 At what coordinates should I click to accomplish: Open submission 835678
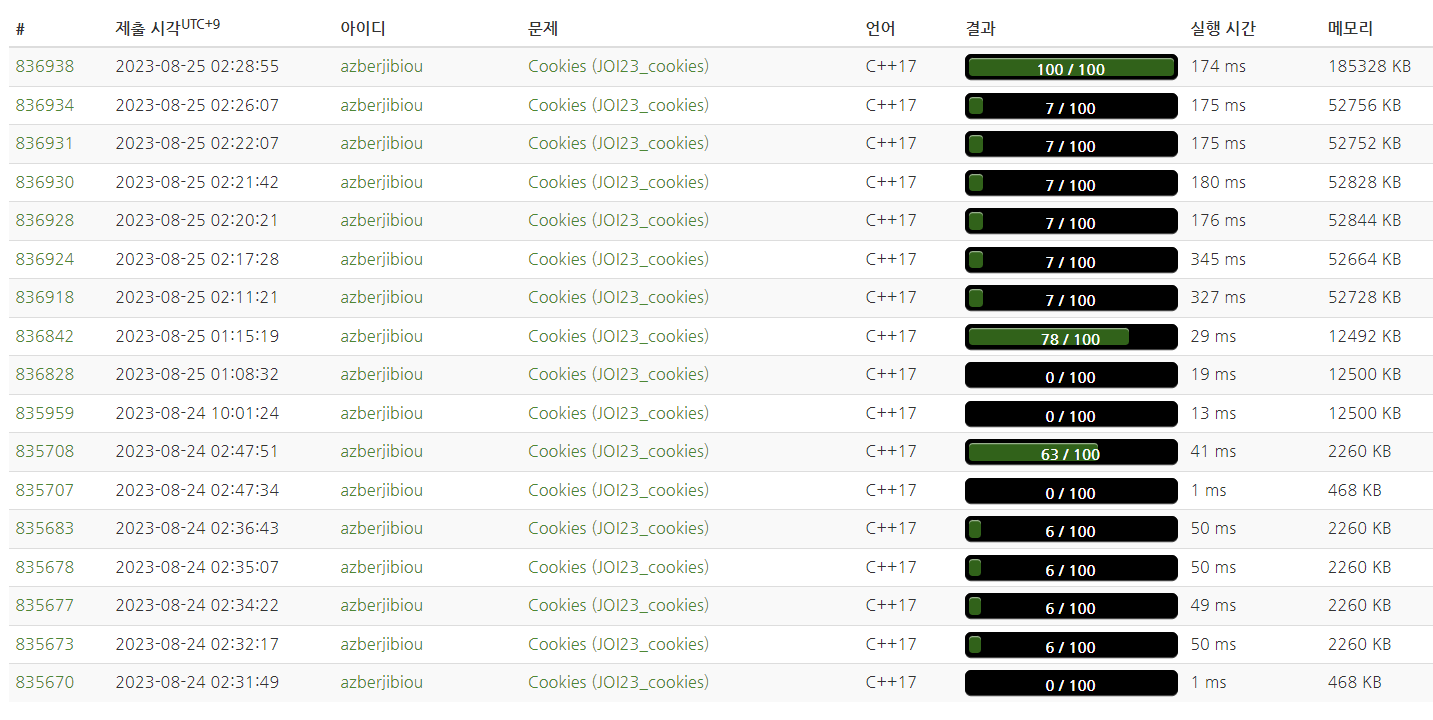(x=45, y=567)
